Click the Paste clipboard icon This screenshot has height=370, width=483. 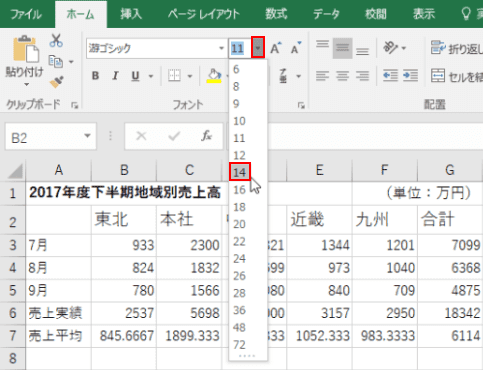tap(26, 49)
